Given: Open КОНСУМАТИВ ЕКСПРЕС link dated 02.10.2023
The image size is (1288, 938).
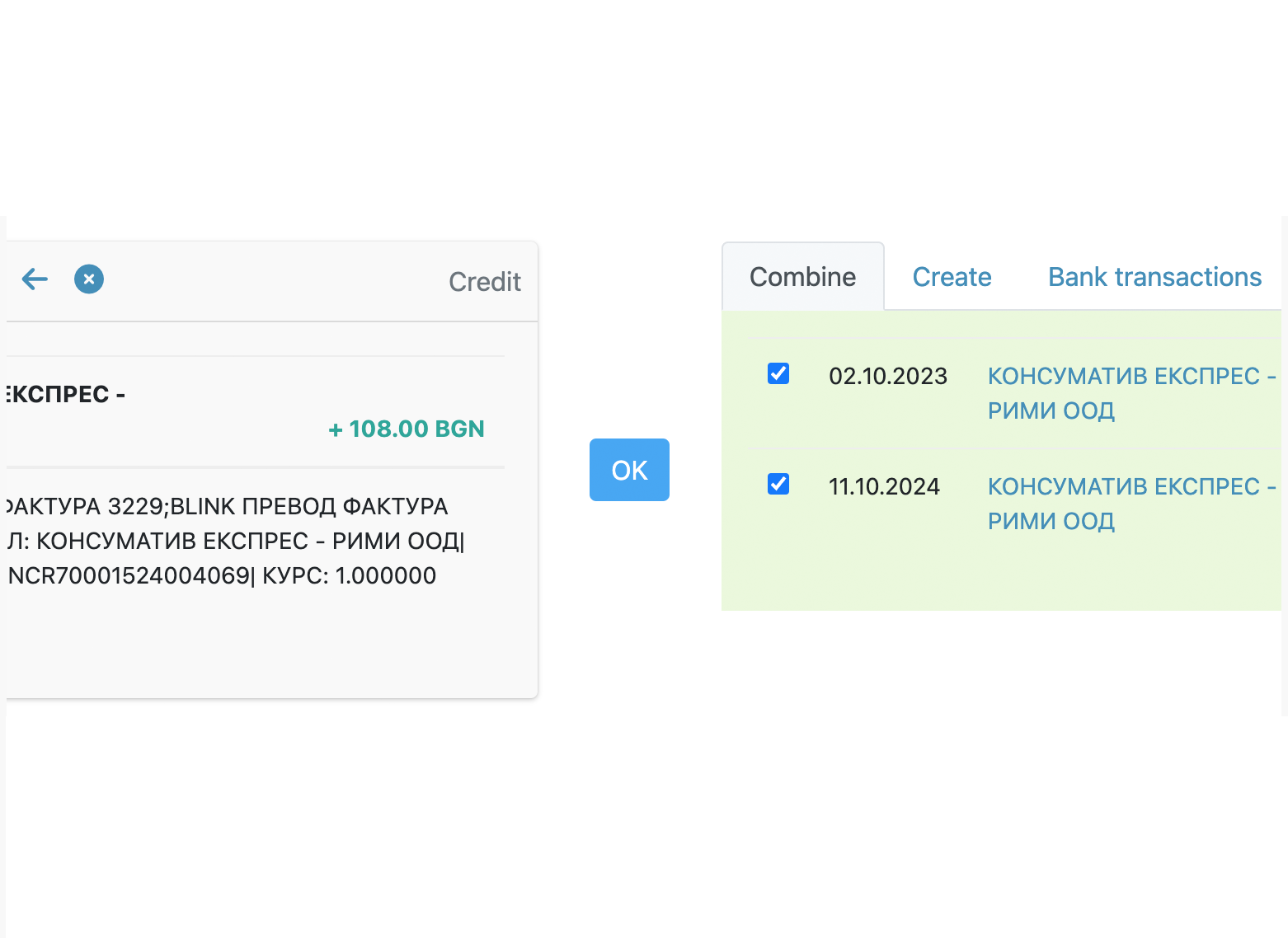Looking at the screenshot, I should click(x=1132, y=393).
